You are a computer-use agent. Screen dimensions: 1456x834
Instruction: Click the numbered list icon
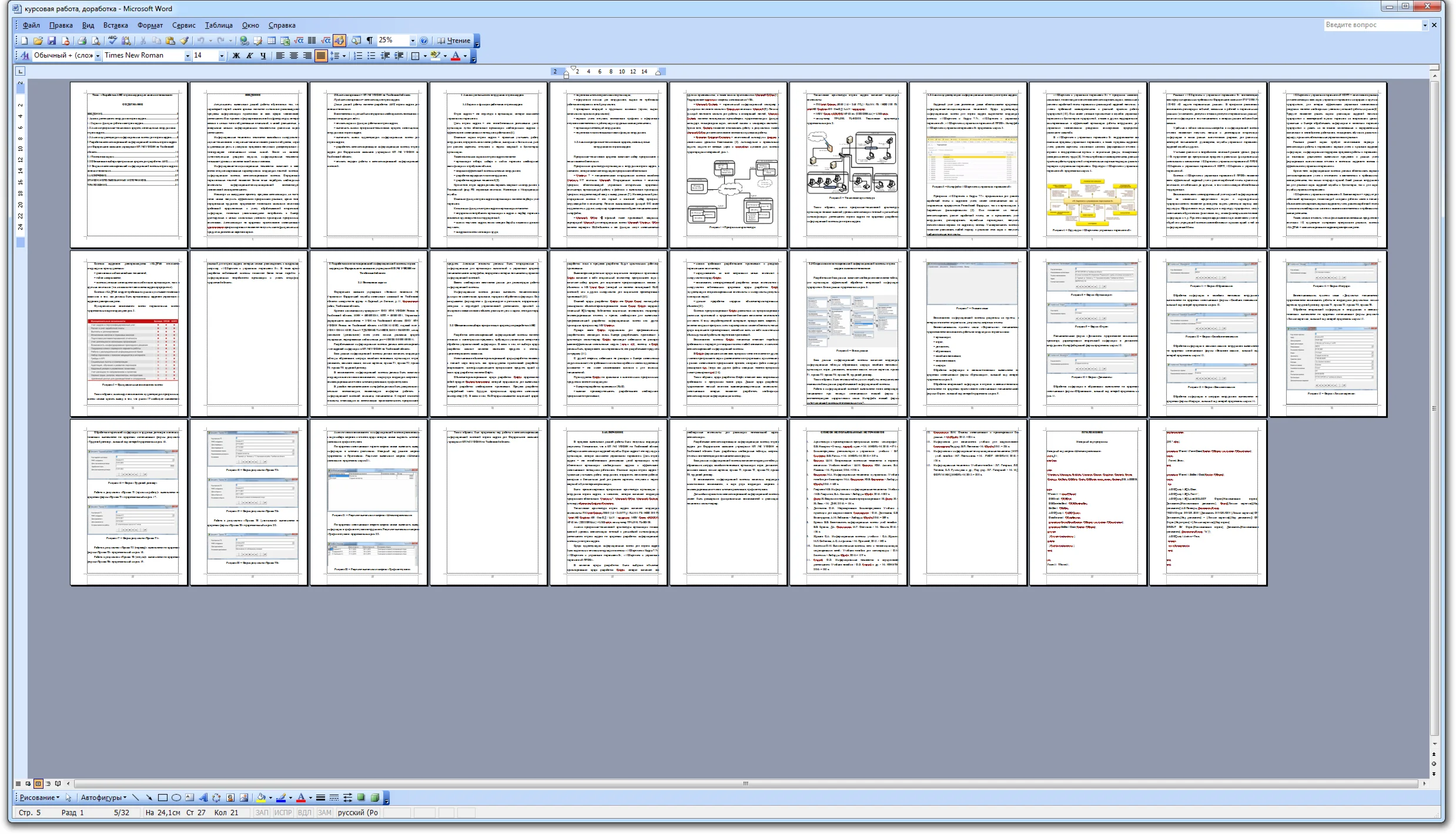(x=358, y=56)
